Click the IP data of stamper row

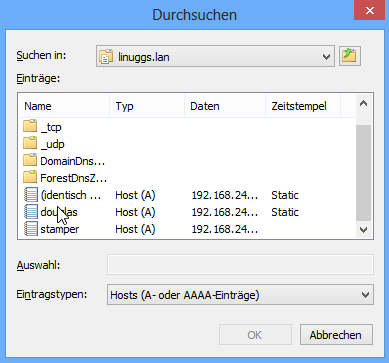pyautogui.click(x=225, y=229)
